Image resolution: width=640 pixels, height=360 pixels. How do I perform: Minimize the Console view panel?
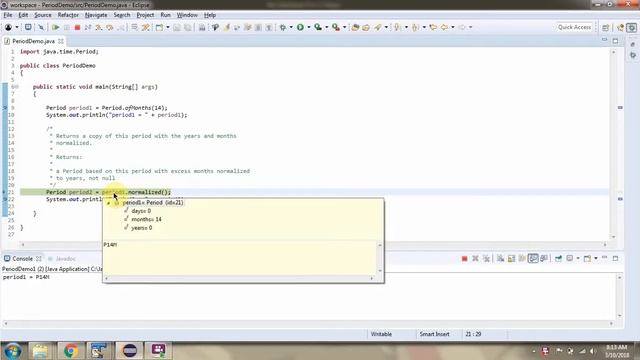pyautogui.click(x=604, y=258)
